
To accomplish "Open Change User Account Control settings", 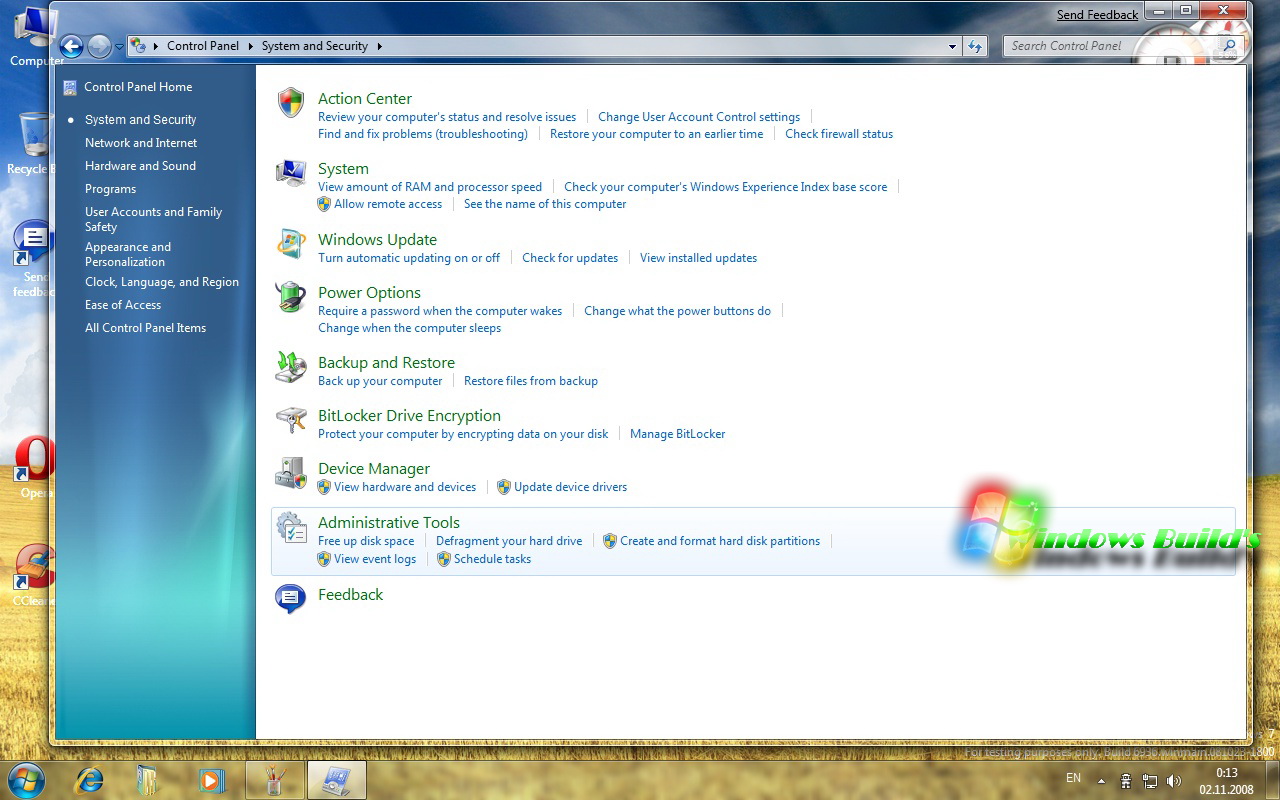I will coord(699,117).
